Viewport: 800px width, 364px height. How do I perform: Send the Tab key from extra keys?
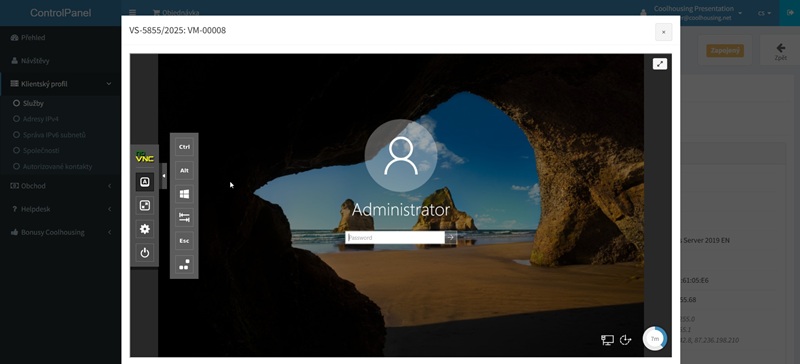pos(184,217)
